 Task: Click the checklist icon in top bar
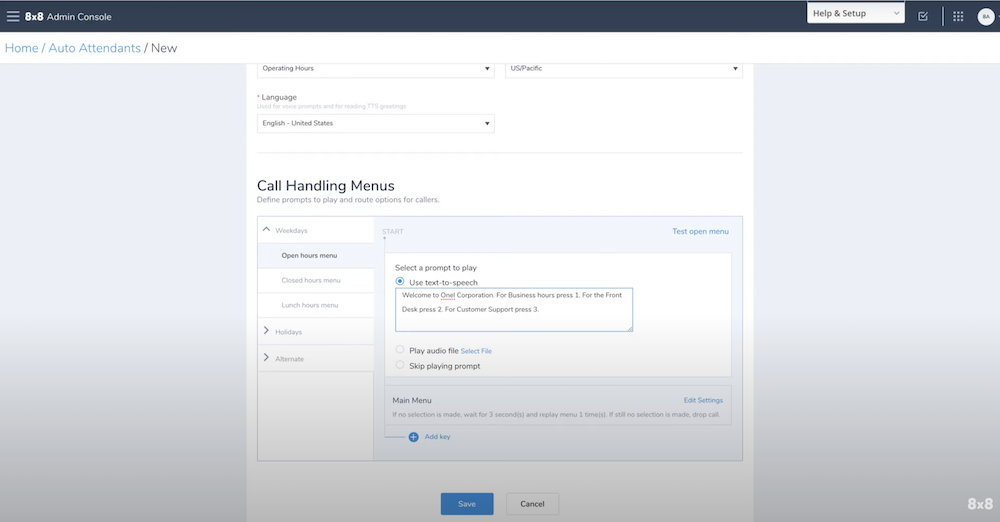(923, 17)
